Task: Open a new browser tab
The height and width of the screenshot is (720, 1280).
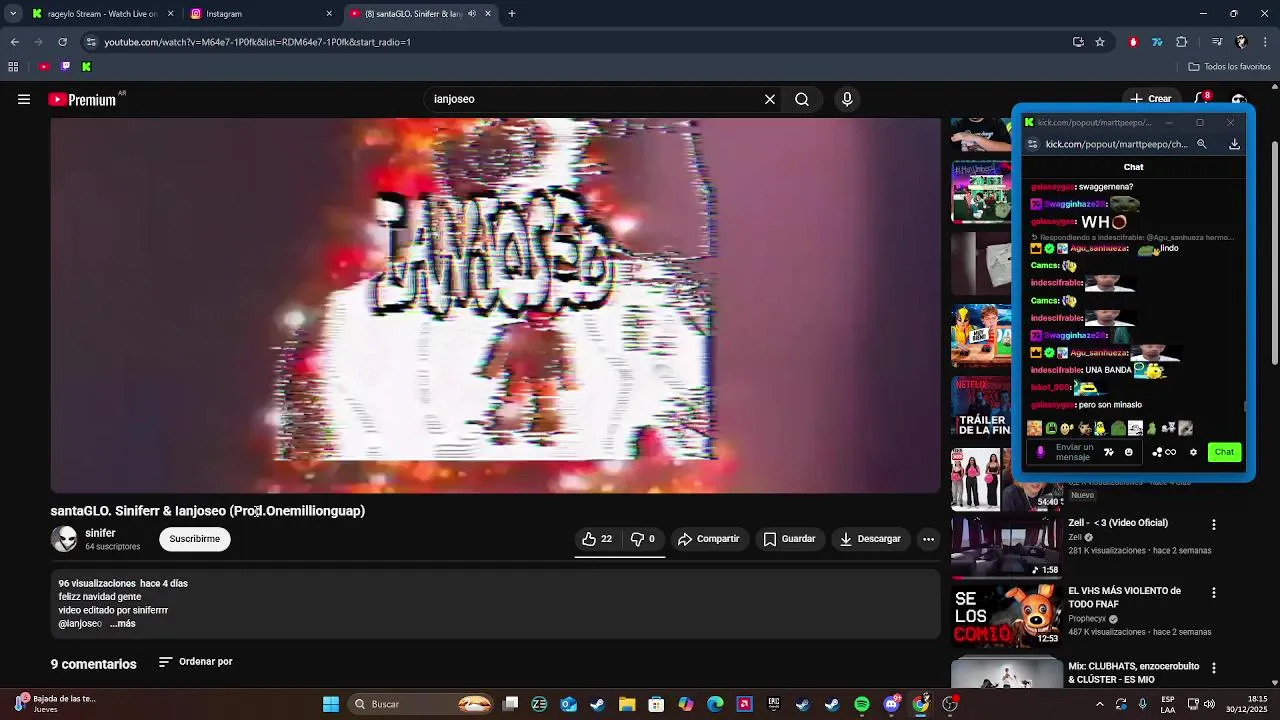Action: [x=512, y=14]
